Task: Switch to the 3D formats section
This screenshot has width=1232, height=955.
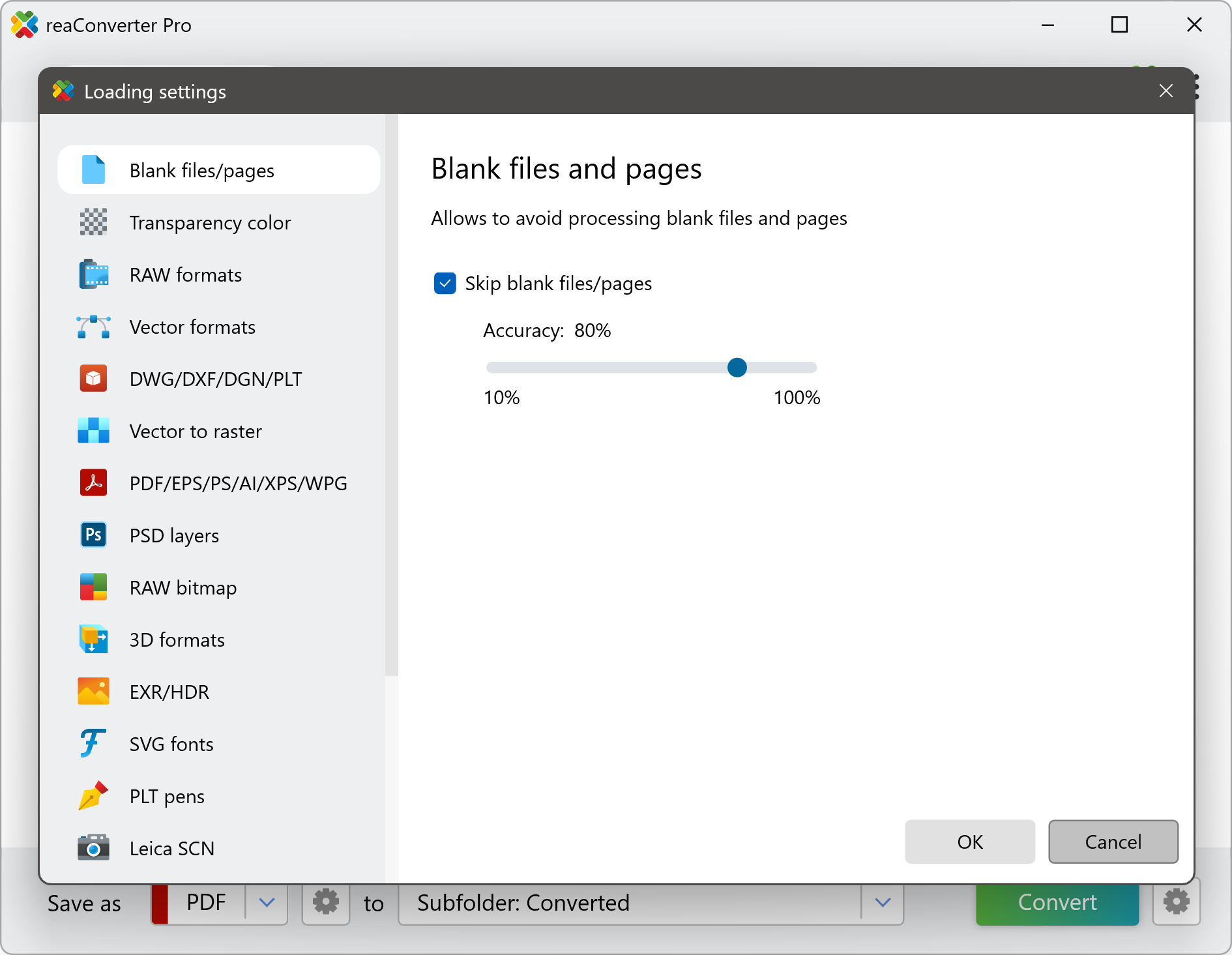Action: click(177, 639)
